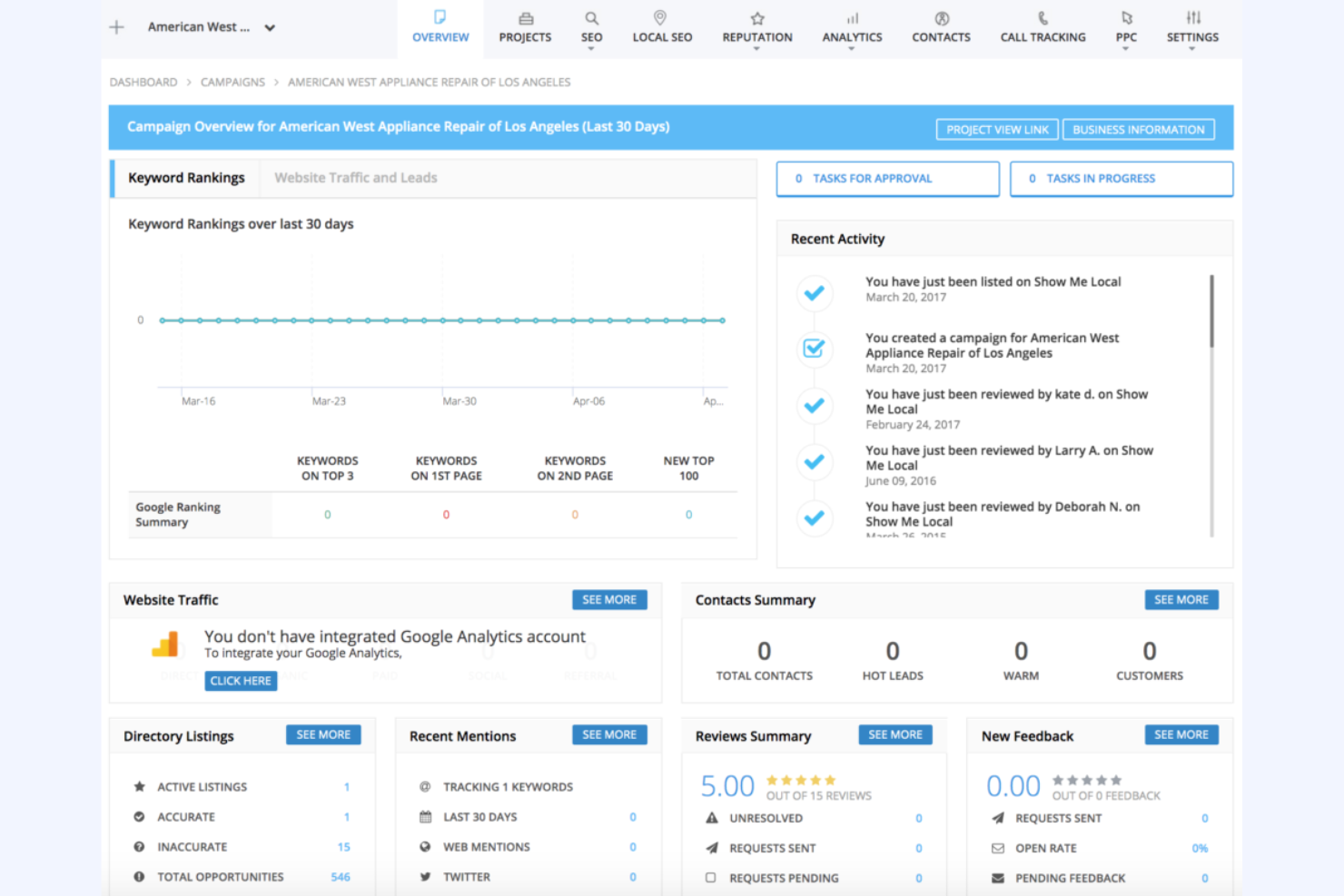This screenshot has height=896, width=1344.
Task: Click check icon for Deborah N. review
Action: (815, 517)
